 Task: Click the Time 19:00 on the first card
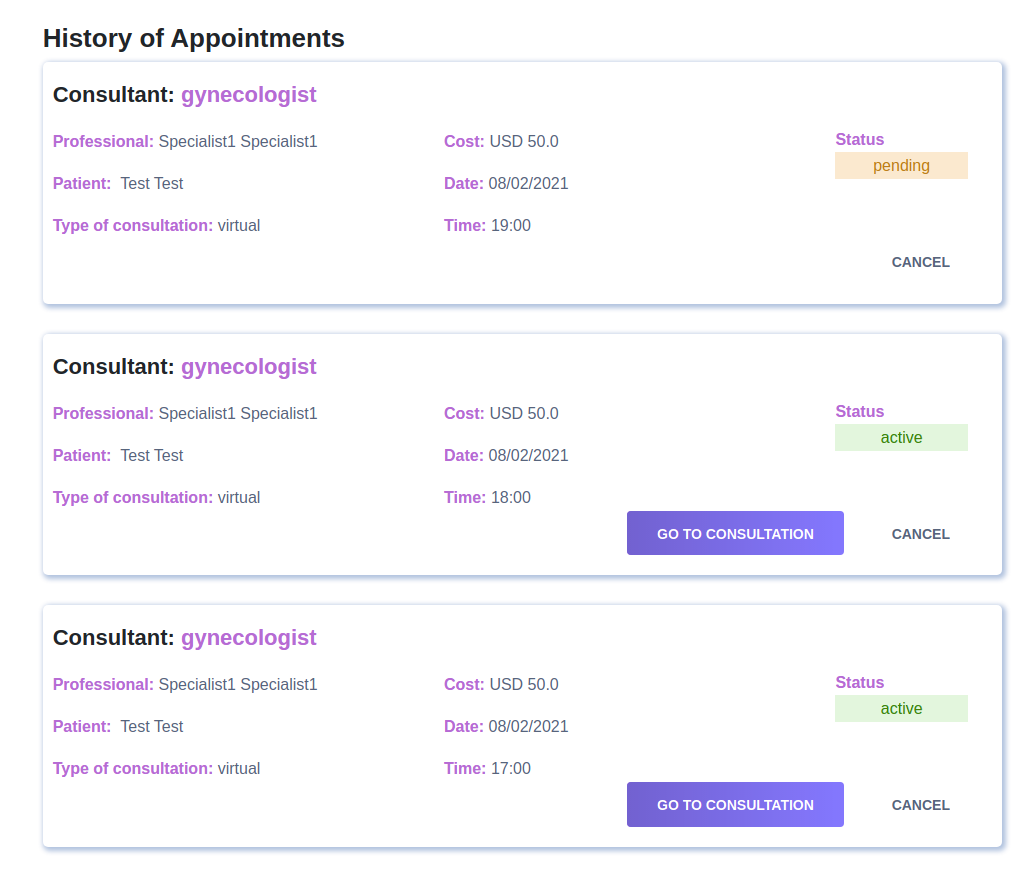pos(511,225)
